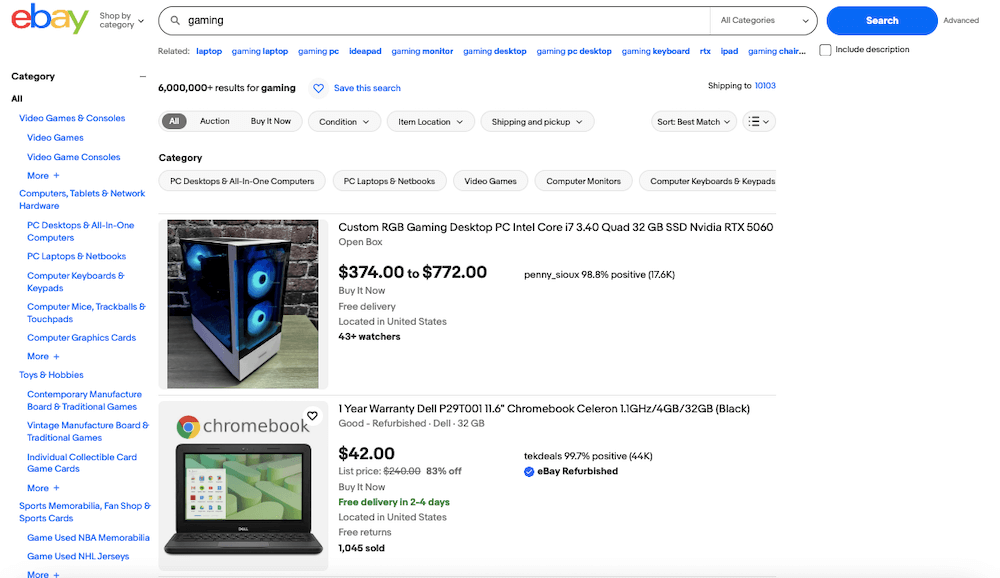Open PC Desktops & All-In-One Computers sidebar link
The height and width of the screenshot is (578, 1000).
[81, 232]
